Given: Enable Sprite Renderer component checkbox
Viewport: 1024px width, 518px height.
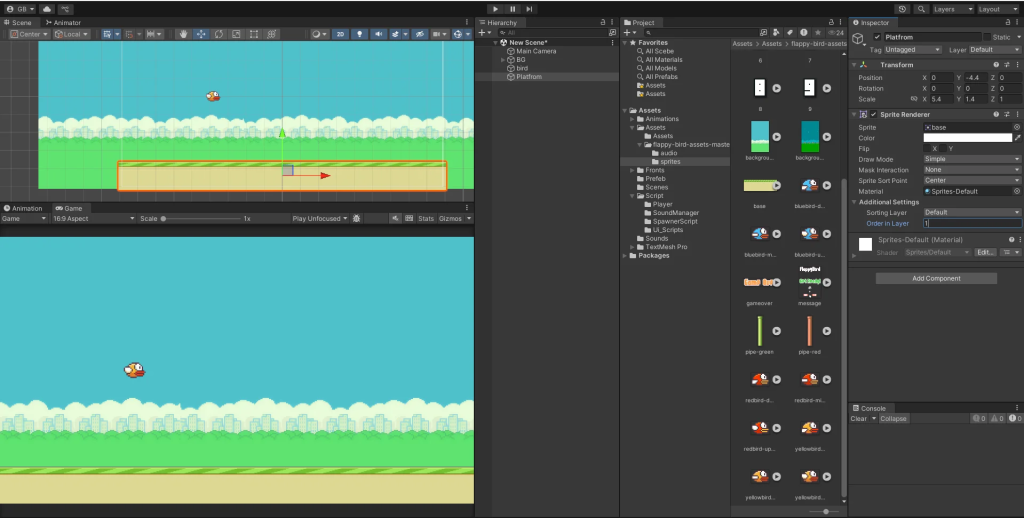Looking at the screenshot, I should click(x=874, y=114).
